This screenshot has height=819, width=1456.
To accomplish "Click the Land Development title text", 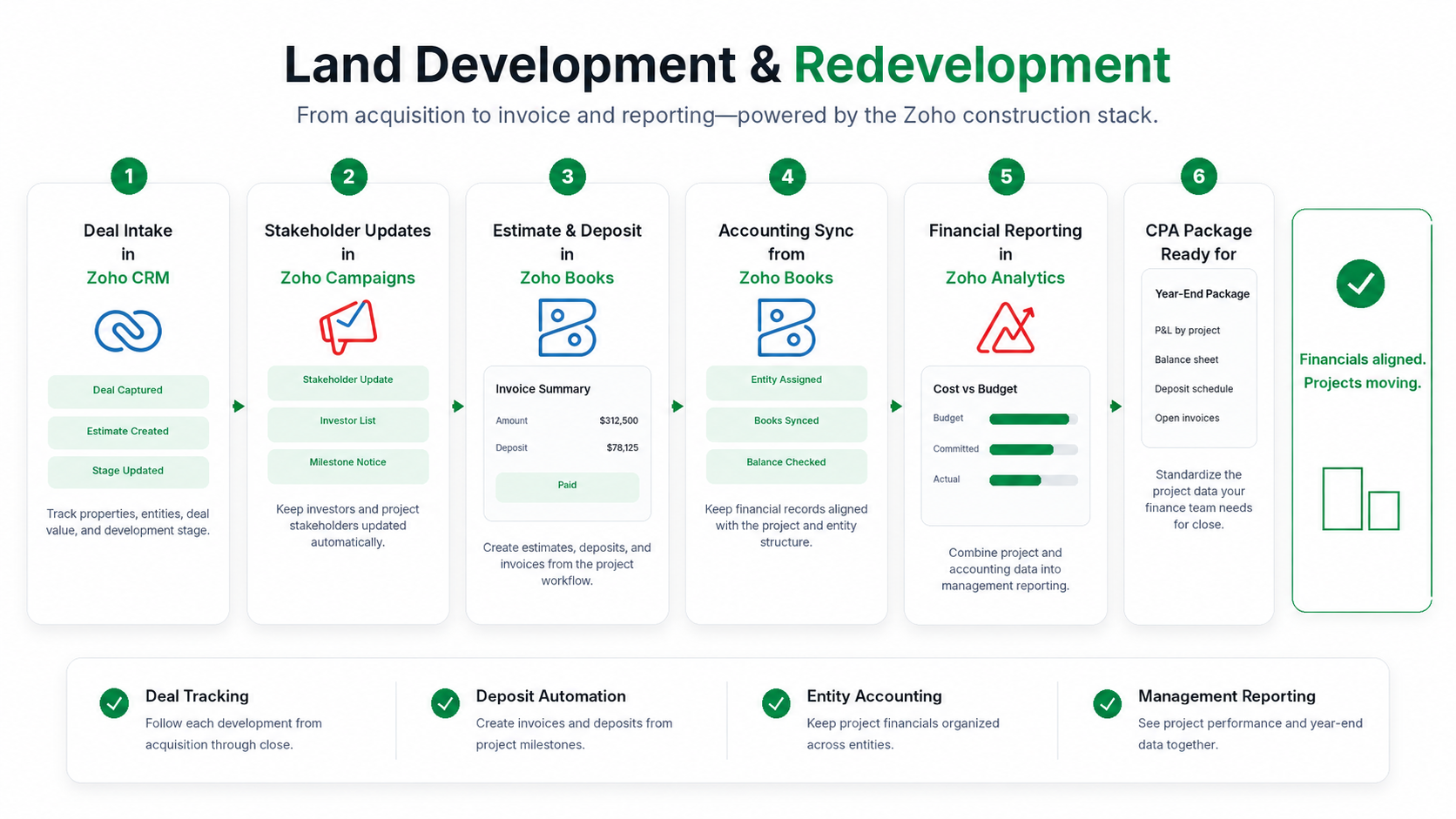I will point(509,64).
